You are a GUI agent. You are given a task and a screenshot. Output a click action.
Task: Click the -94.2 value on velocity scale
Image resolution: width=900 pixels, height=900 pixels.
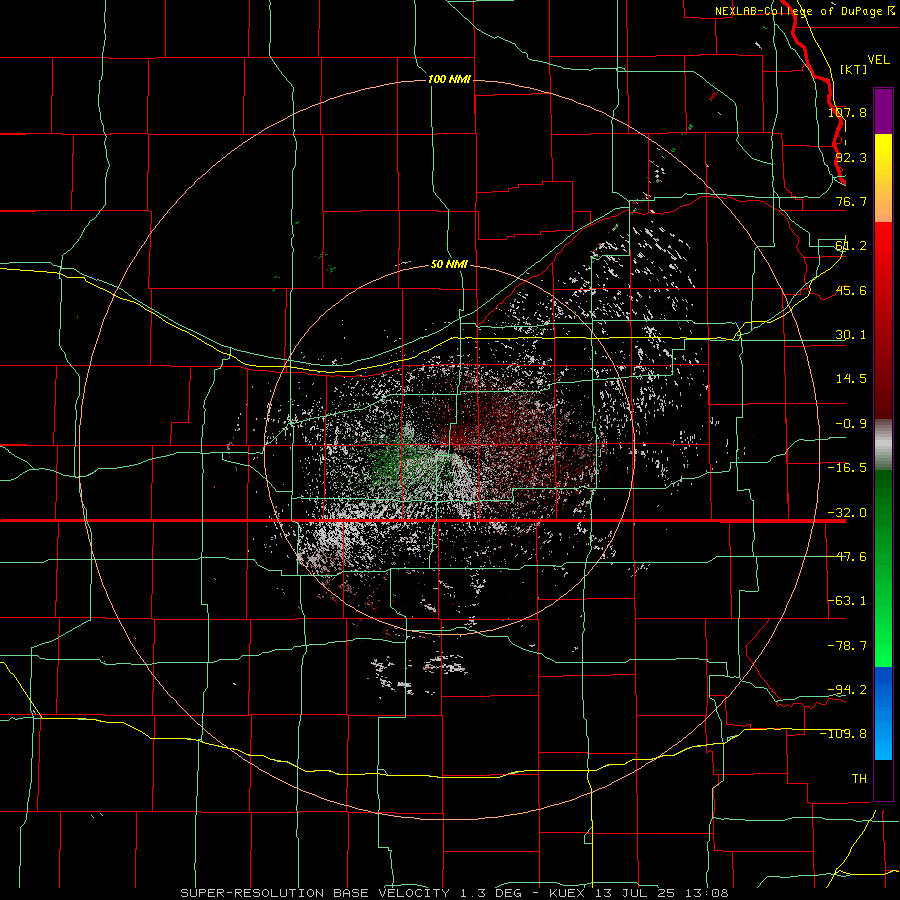click(847, 690)
